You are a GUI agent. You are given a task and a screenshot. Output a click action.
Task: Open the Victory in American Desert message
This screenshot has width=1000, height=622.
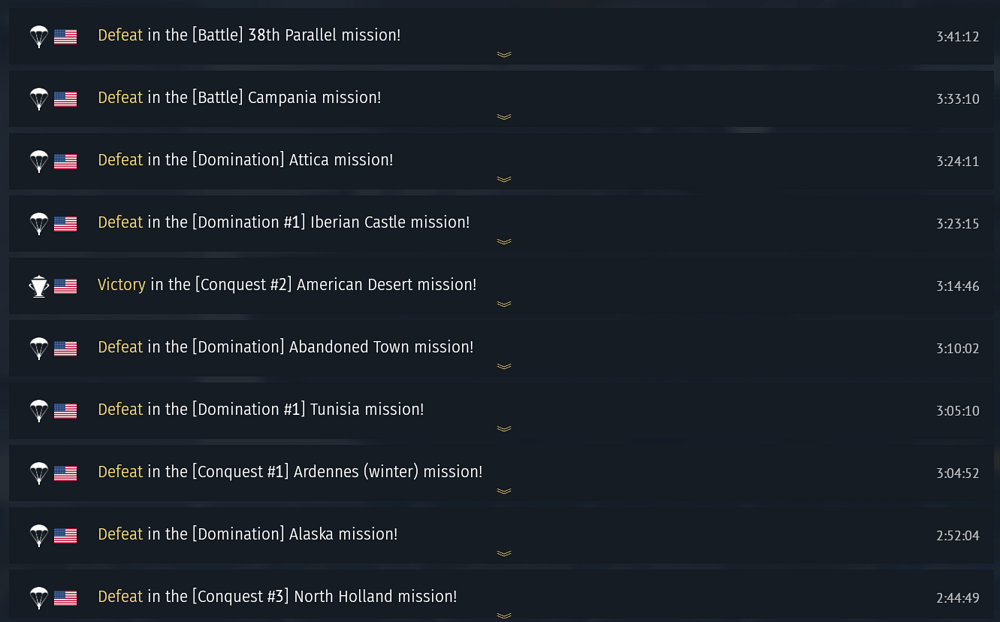coord(287,285)
